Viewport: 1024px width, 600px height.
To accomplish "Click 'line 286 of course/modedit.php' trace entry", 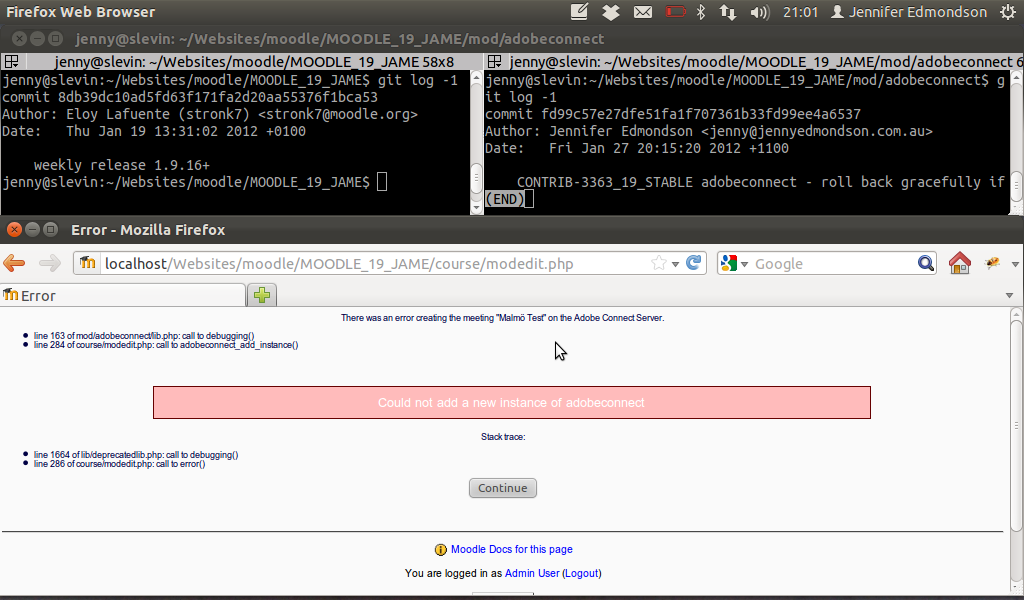I will click(x=120, y=464).
